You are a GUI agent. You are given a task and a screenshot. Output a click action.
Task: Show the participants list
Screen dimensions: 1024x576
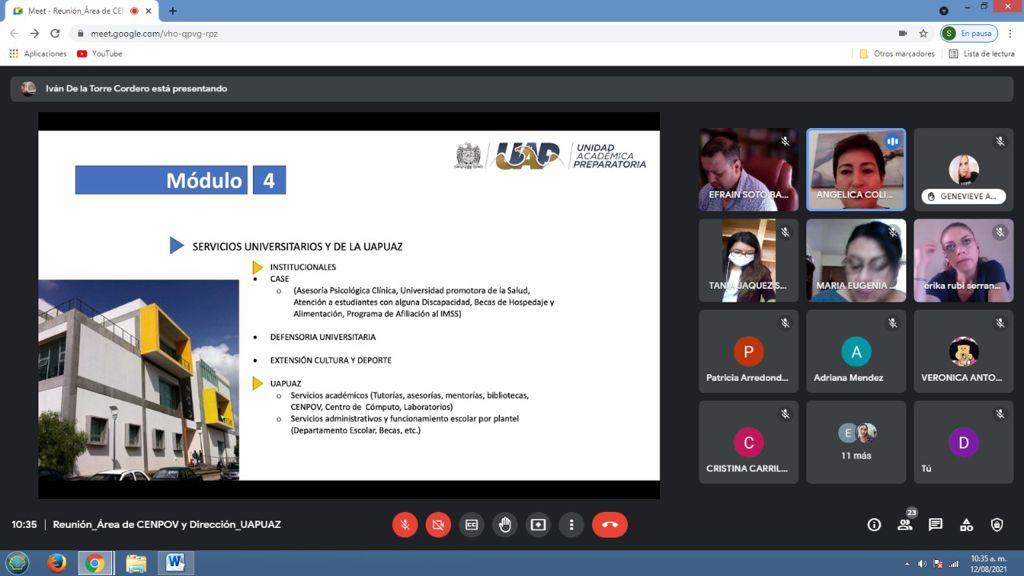point(905,524)
